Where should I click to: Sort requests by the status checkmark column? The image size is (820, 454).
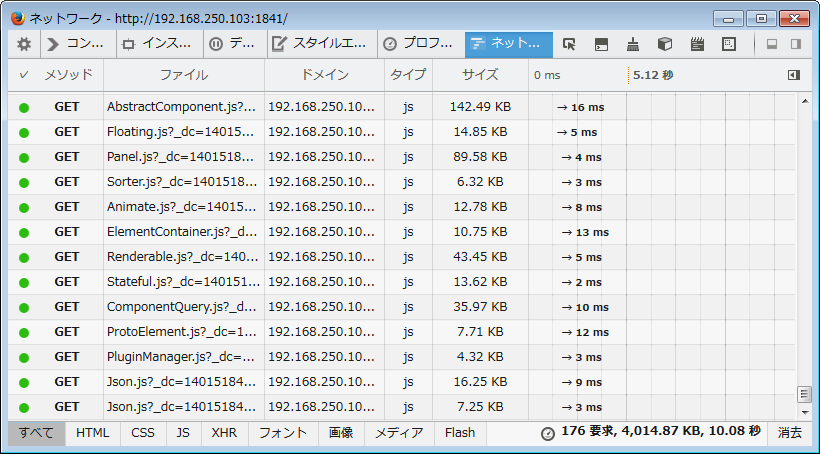[24, 75]
